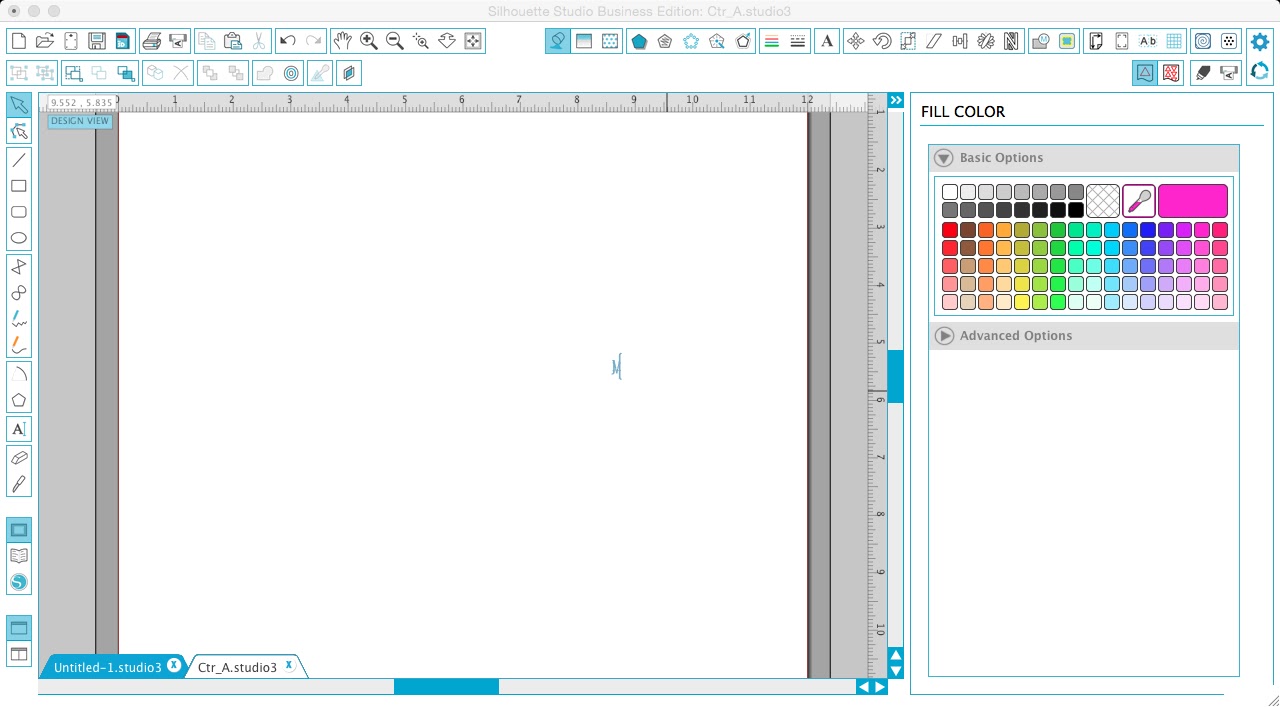Open the Text Style window from the top toolbar
This screenshot has width=1280, height=707.
(x=826, y=41)
